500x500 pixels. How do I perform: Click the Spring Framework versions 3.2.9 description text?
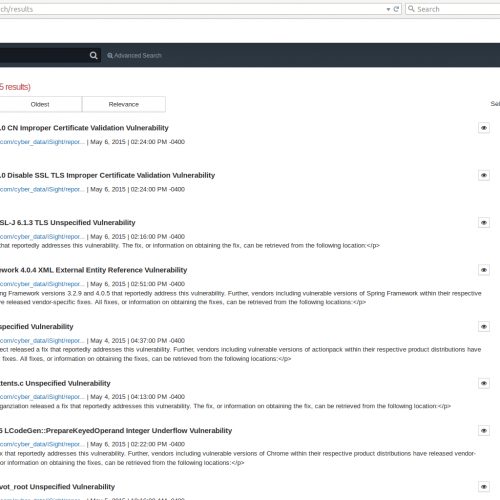tap(241, 298)
